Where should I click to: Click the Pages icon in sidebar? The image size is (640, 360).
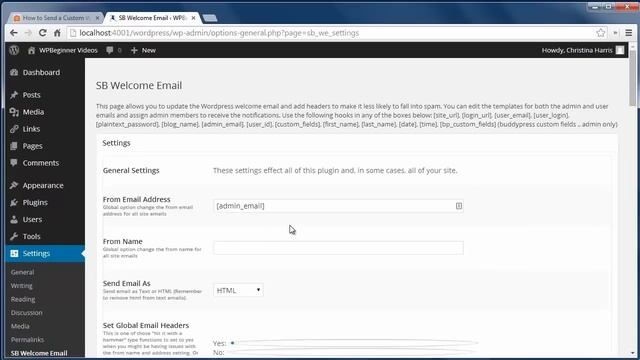tap(14, 146)
